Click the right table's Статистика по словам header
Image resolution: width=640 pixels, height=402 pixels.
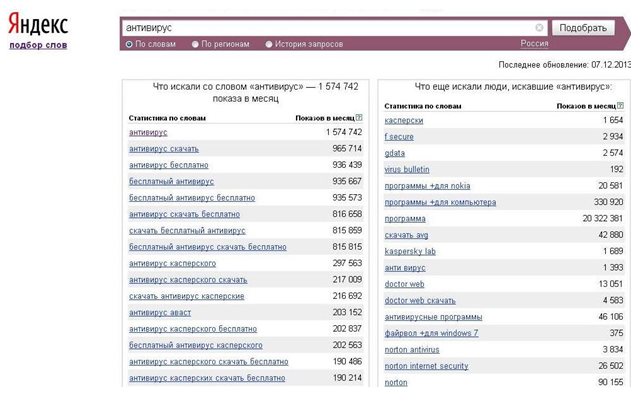[423, 106]
